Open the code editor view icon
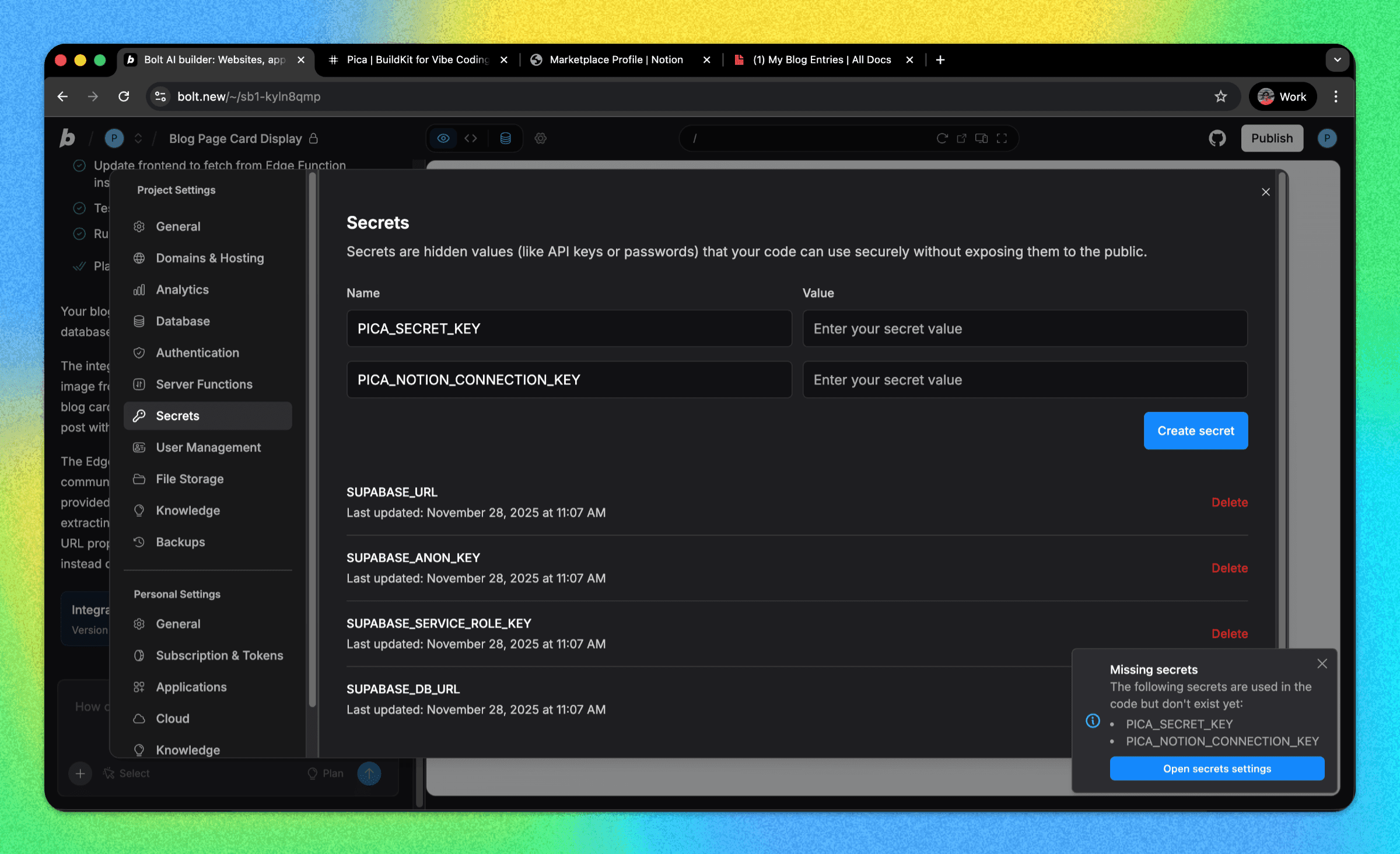This screenshot has width=1400, height=854. pyautogui.click(x=471, y=138)
